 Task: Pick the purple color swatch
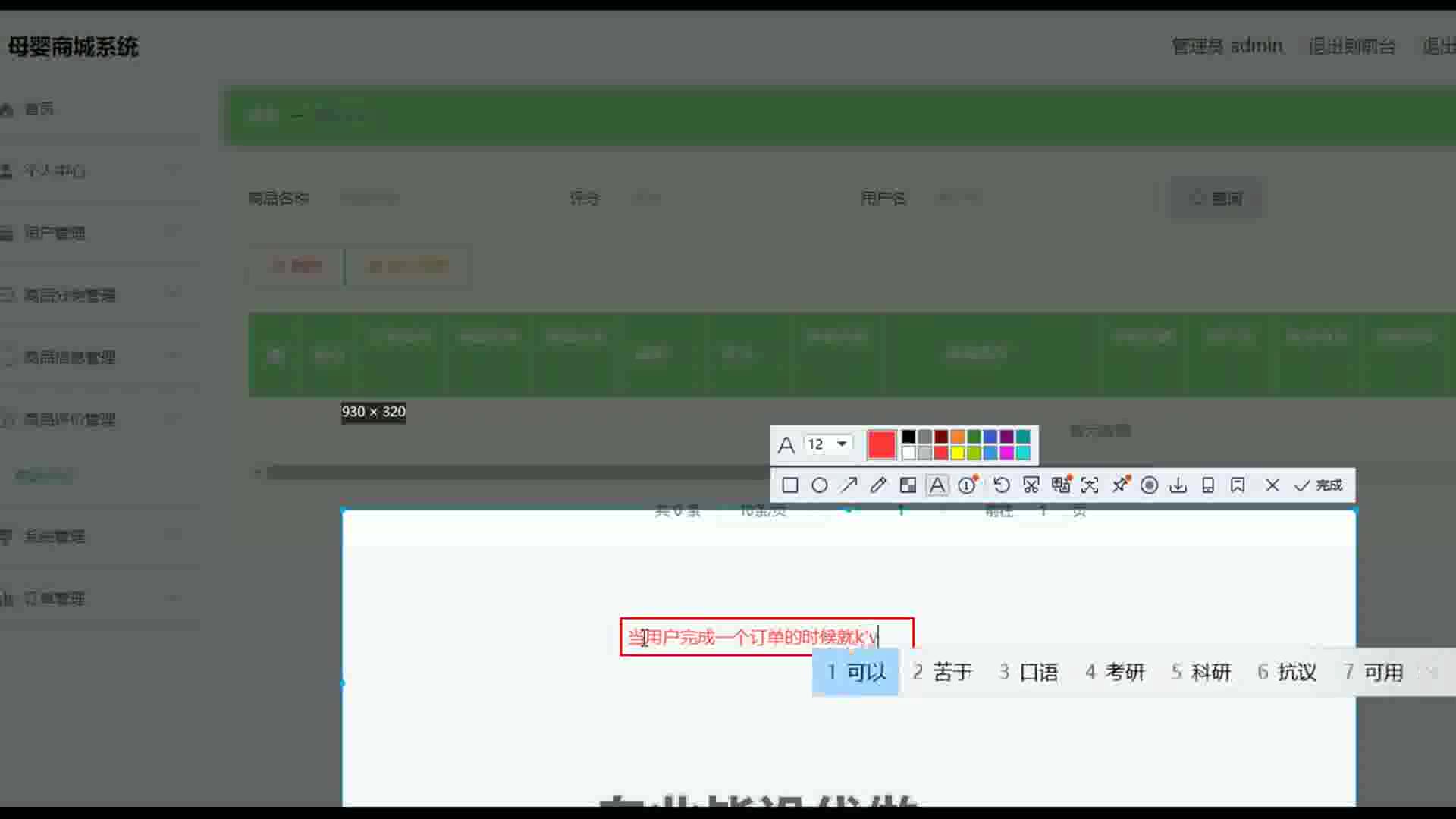[1006, 436]
